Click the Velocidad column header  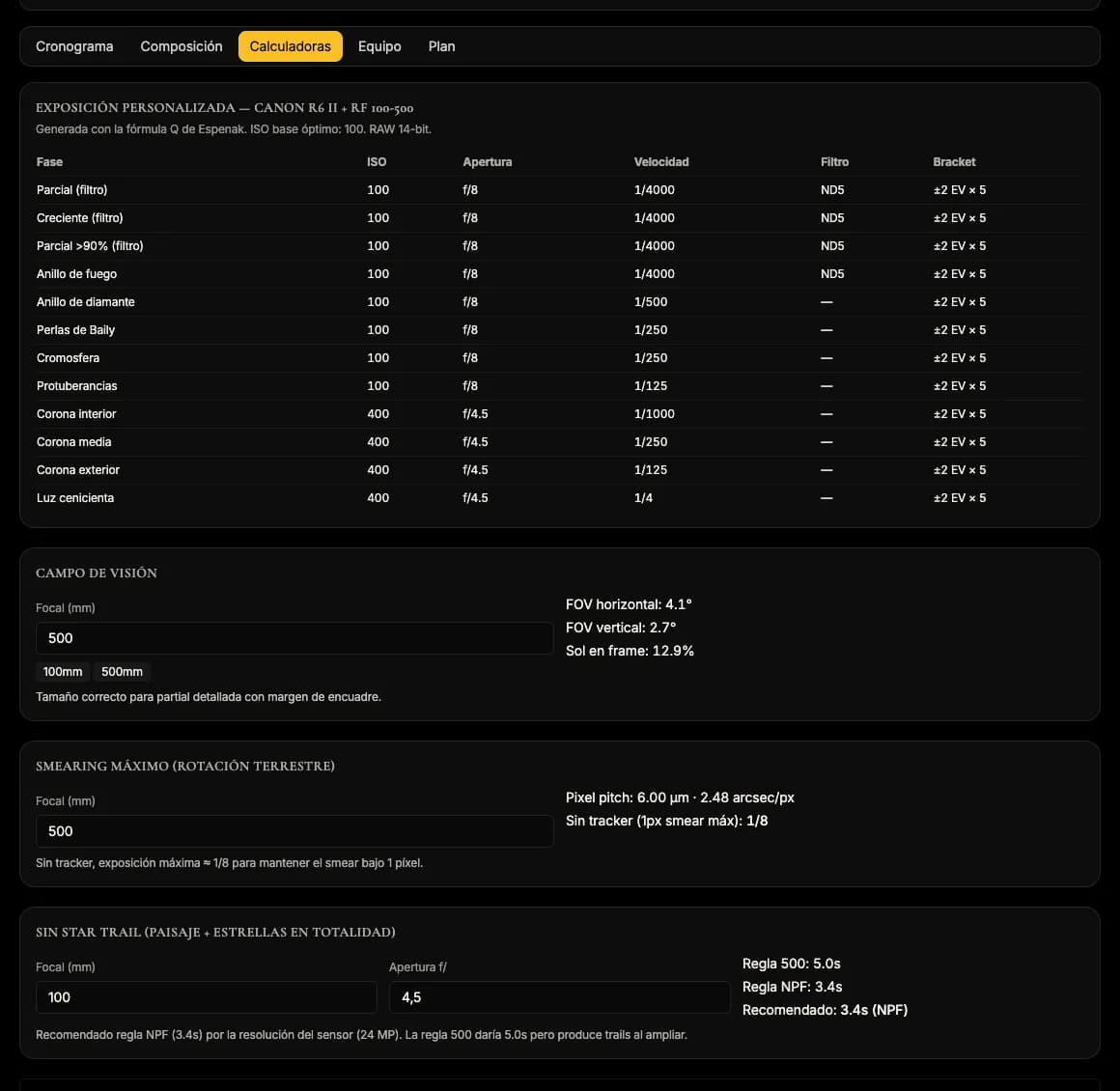(x=661, y=162)
